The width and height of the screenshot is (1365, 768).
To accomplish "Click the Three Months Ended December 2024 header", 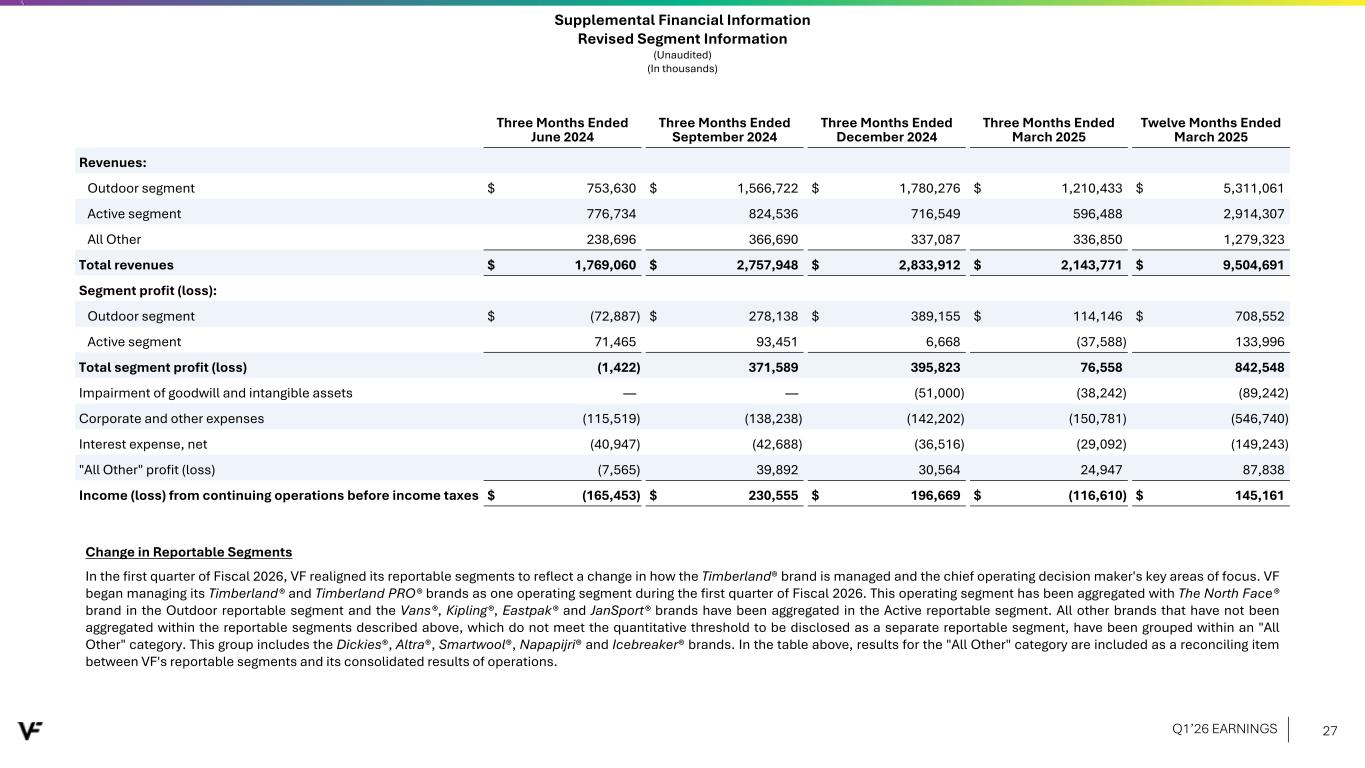I will [x=886, y=130].
